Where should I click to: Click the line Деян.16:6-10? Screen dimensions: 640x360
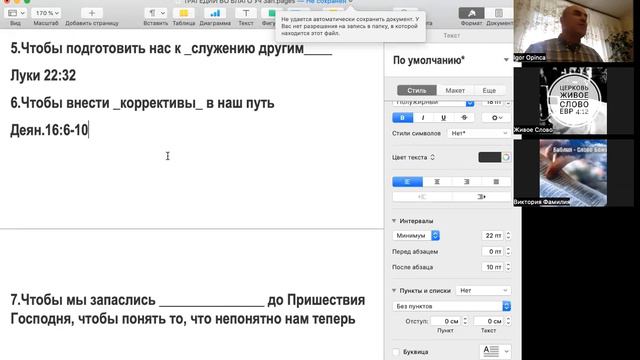click(49, 130)
